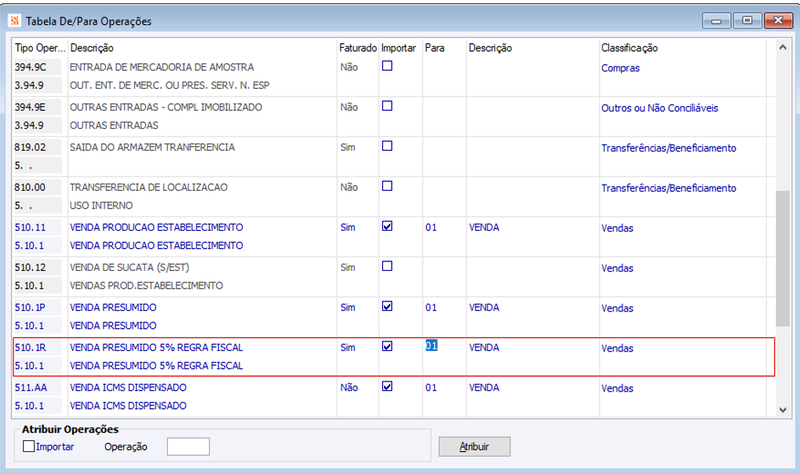Click the Classificação column header

(x=629, y=48)
